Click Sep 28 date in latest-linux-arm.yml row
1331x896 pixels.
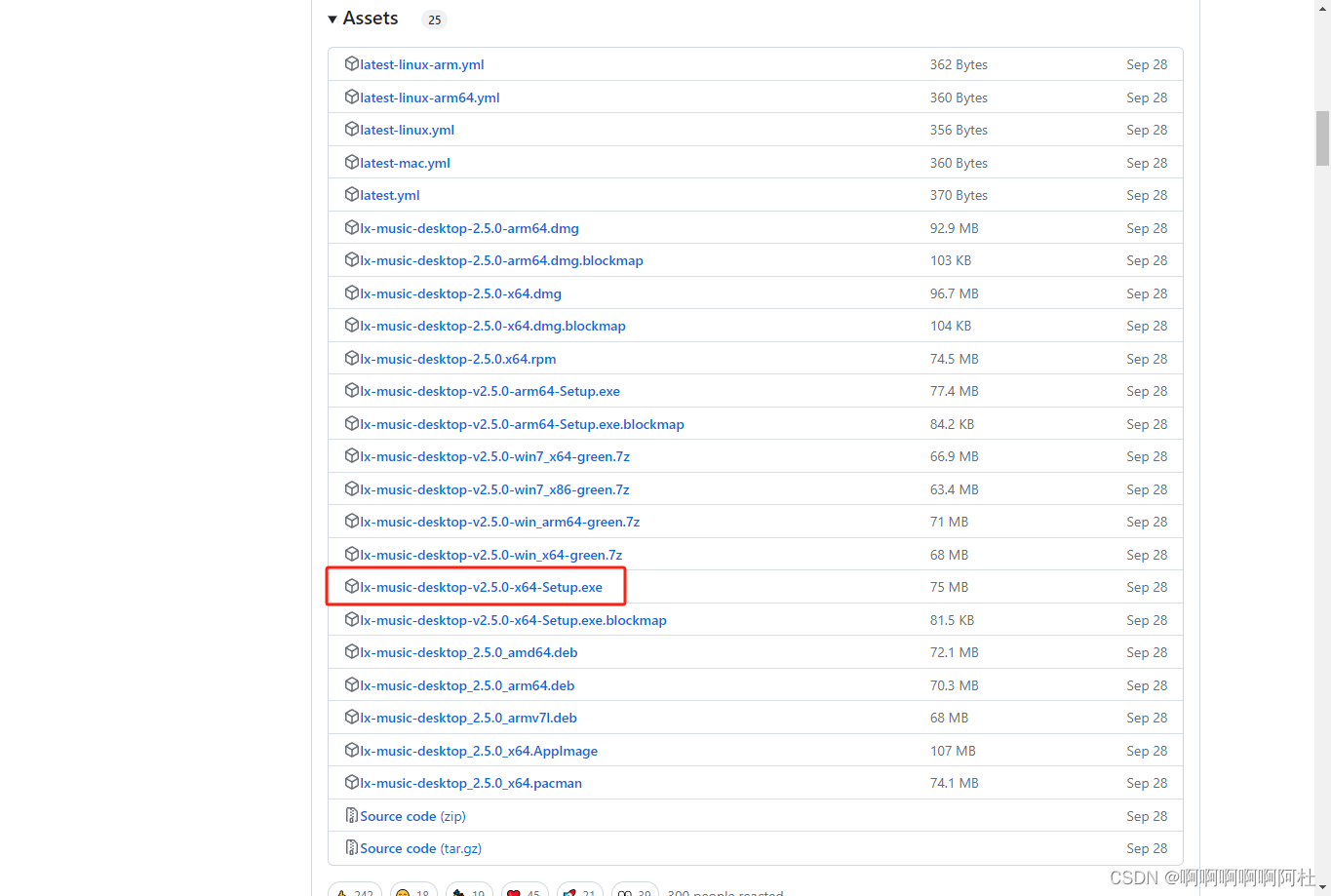point(1147,64)
